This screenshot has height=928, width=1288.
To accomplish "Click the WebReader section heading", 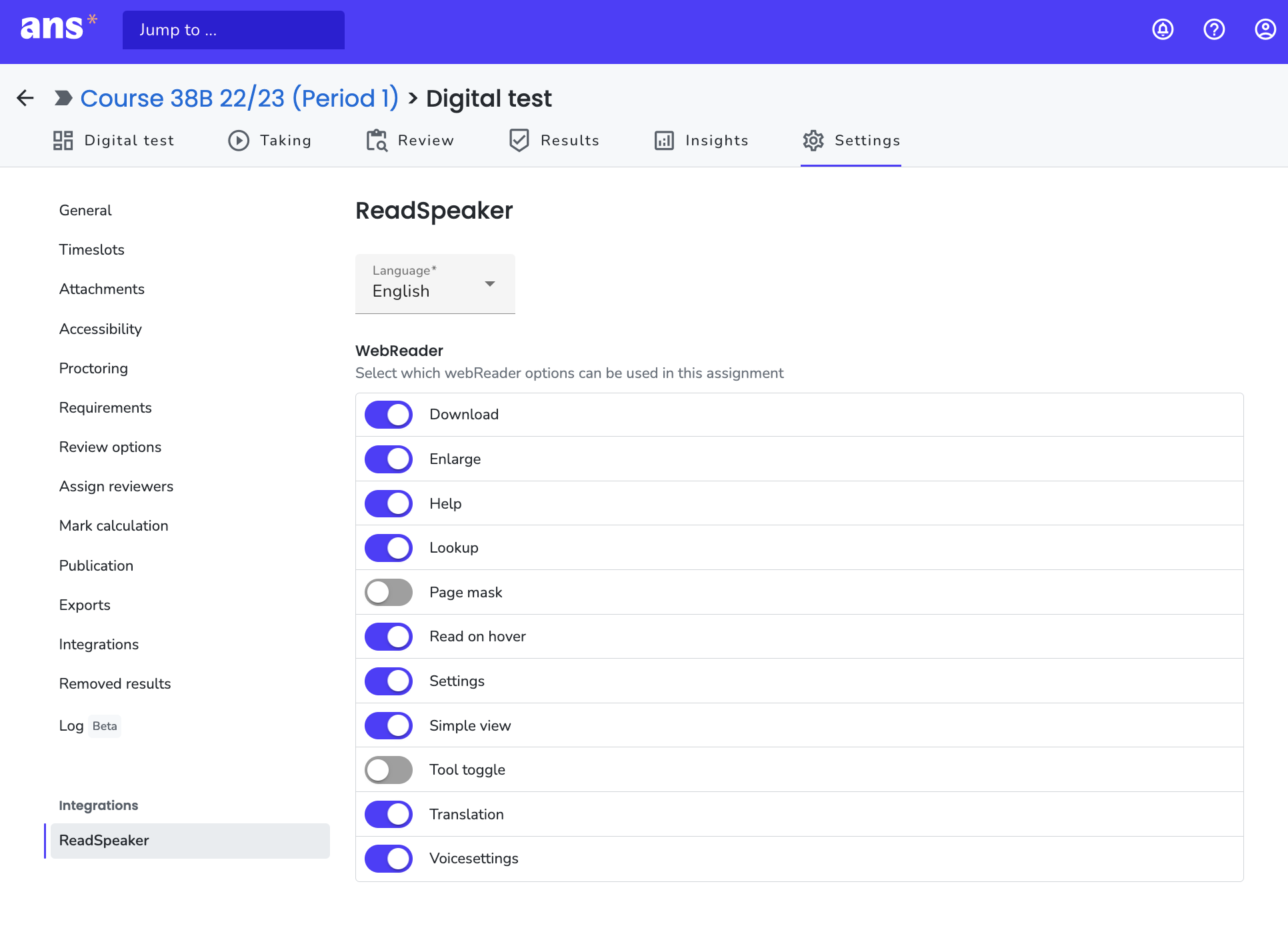I will click(399, 351).
